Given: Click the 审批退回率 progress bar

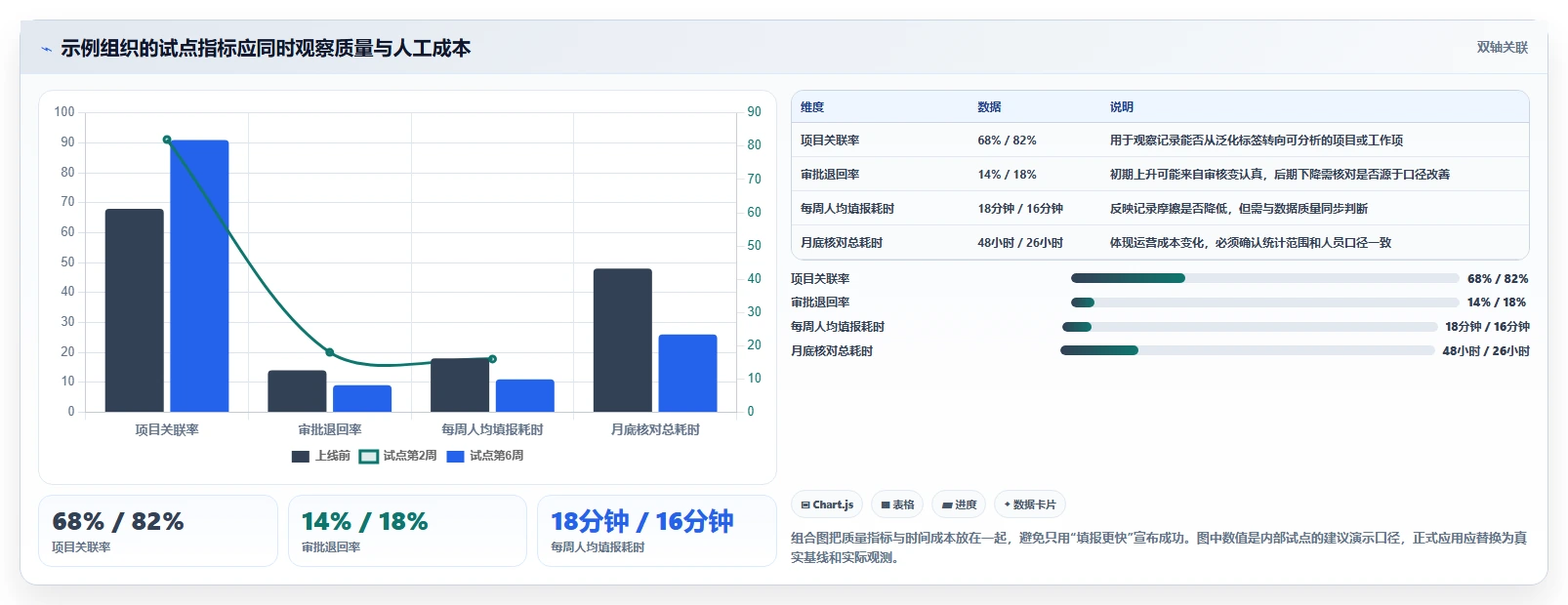Looking at the screenshot, I should 1264,302.
